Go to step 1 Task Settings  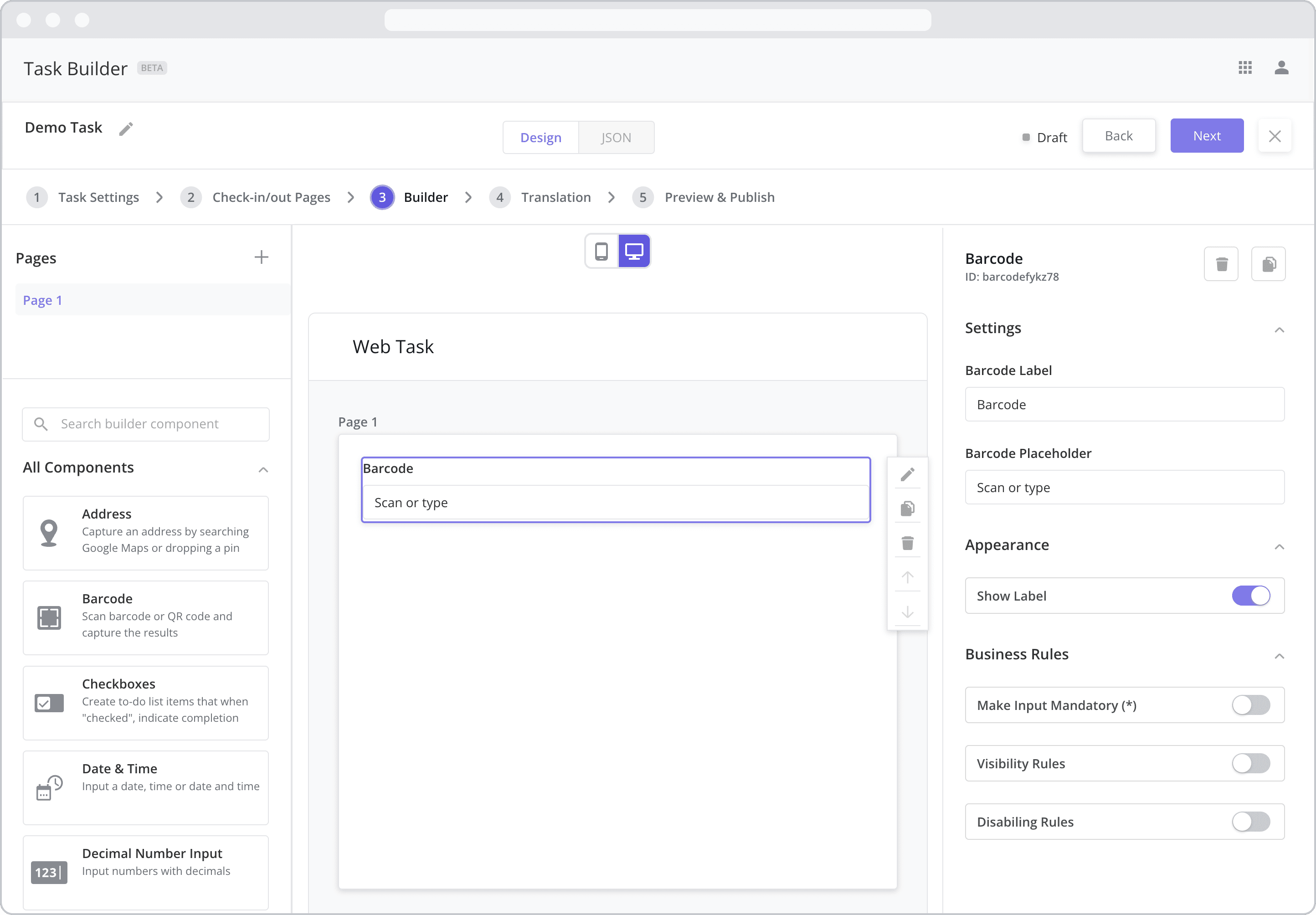click(82, 197)
